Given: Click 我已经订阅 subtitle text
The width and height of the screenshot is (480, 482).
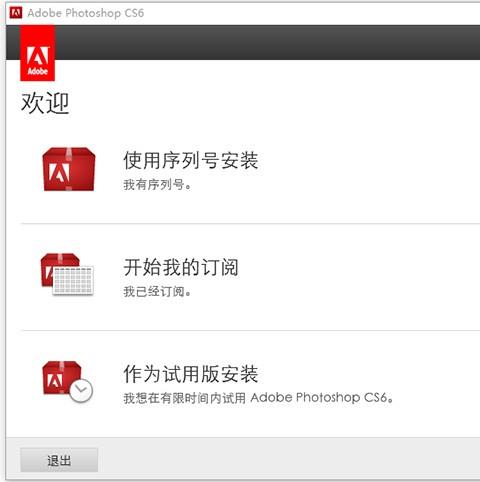Looking at the screenshot, I should [x=157, y=291].
